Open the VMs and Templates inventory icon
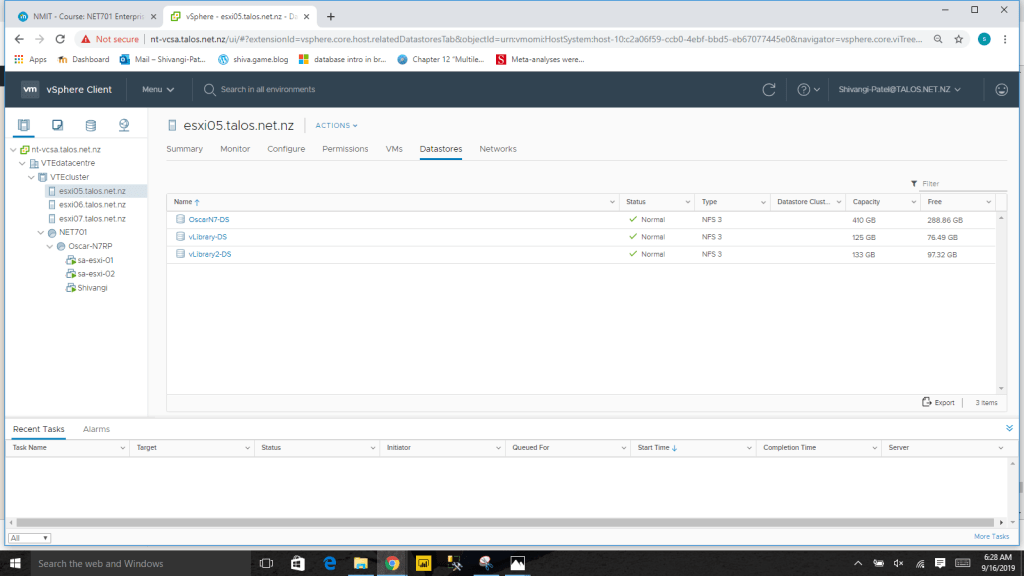This screenshot has width=1024, height=576. [x=58, y=125]
